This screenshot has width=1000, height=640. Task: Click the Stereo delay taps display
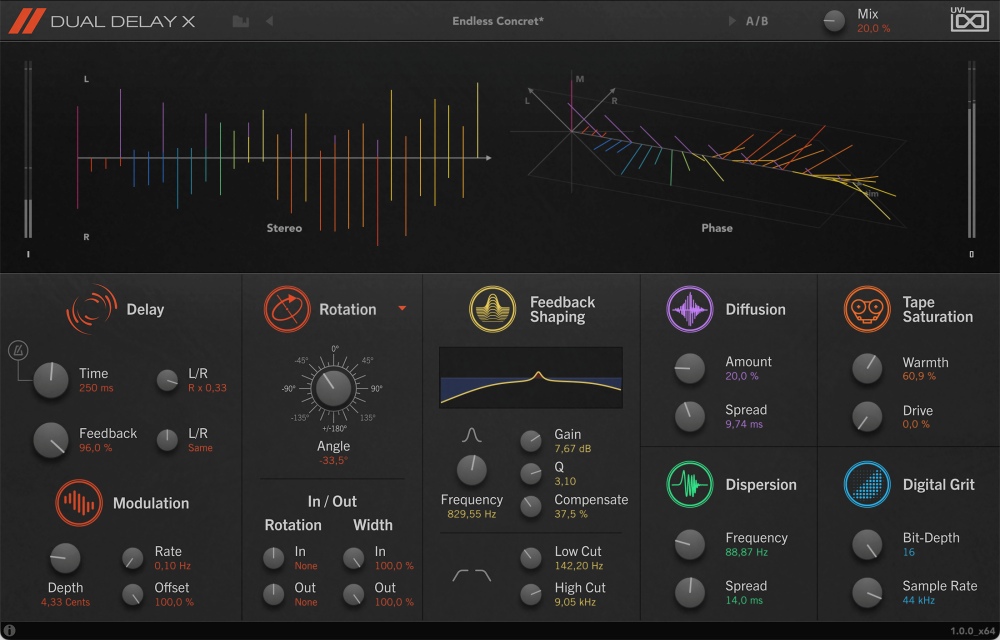[284, 159]
